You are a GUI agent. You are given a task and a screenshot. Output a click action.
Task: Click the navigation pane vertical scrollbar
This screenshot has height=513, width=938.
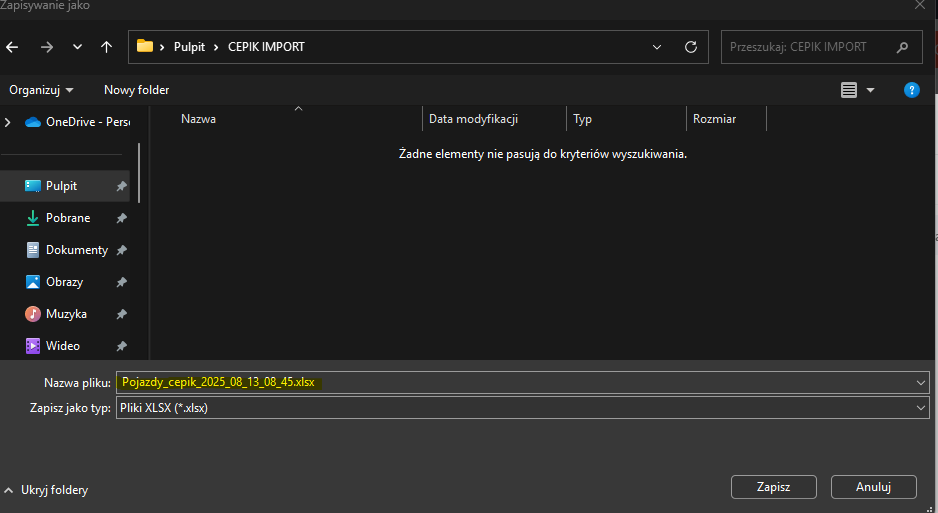click(x=139, y=172)
